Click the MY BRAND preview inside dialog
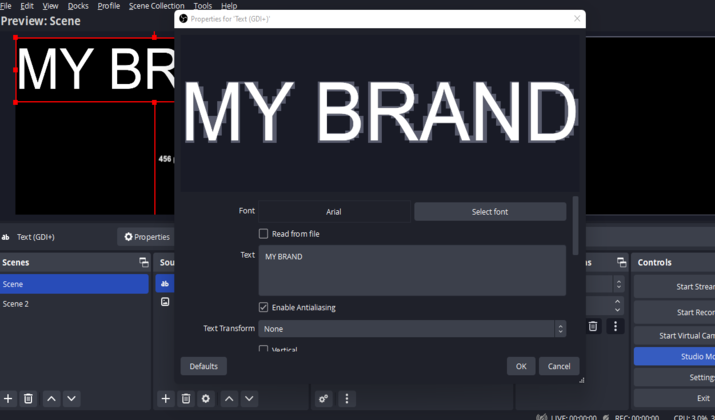 (x=380, y=112)
